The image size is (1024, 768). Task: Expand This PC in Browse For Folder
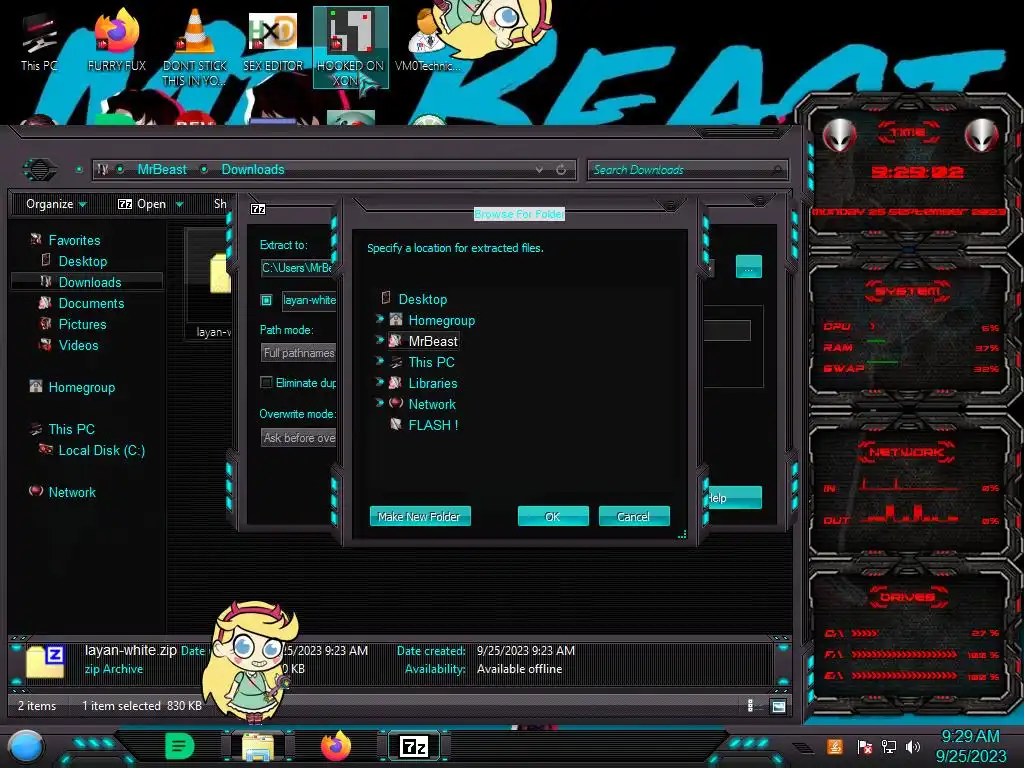click(379, 360)
